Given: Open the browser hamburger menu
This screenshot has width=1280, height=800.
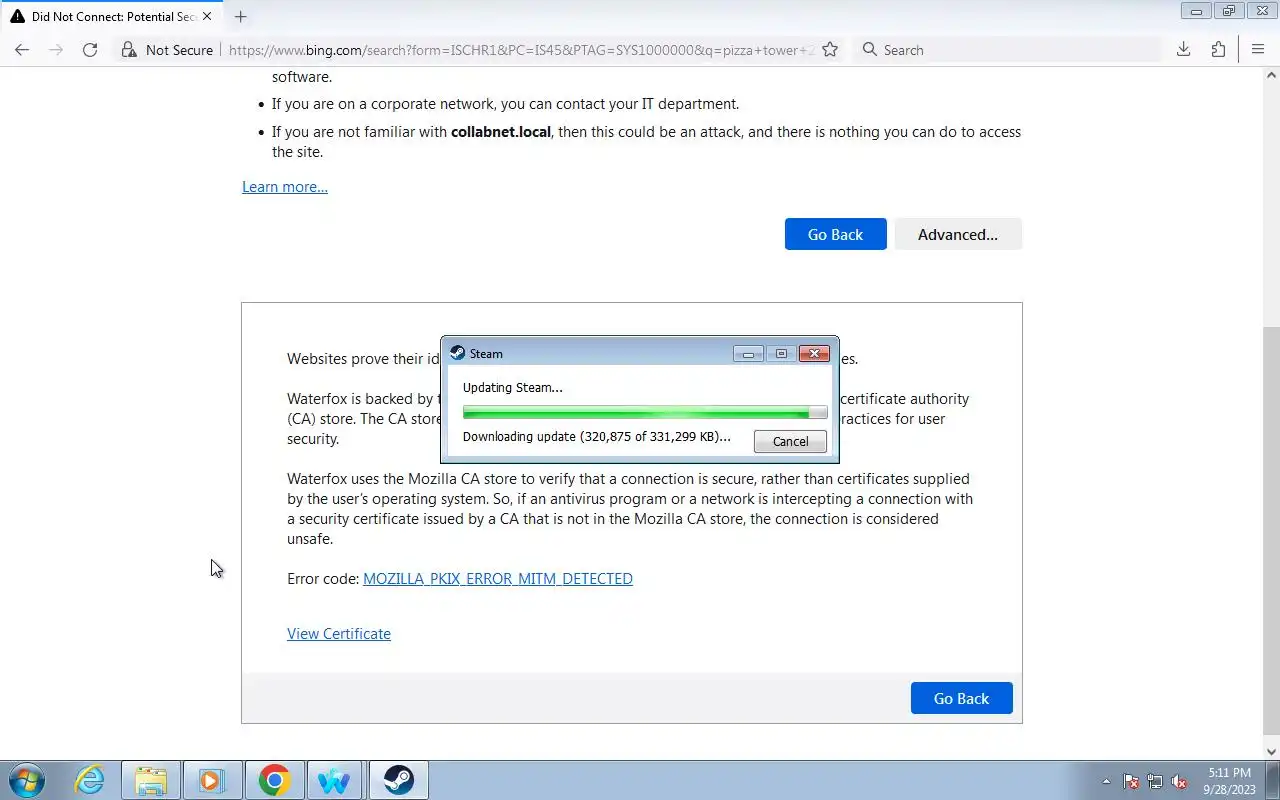Looking at the screenshot, I should 1258,50.
